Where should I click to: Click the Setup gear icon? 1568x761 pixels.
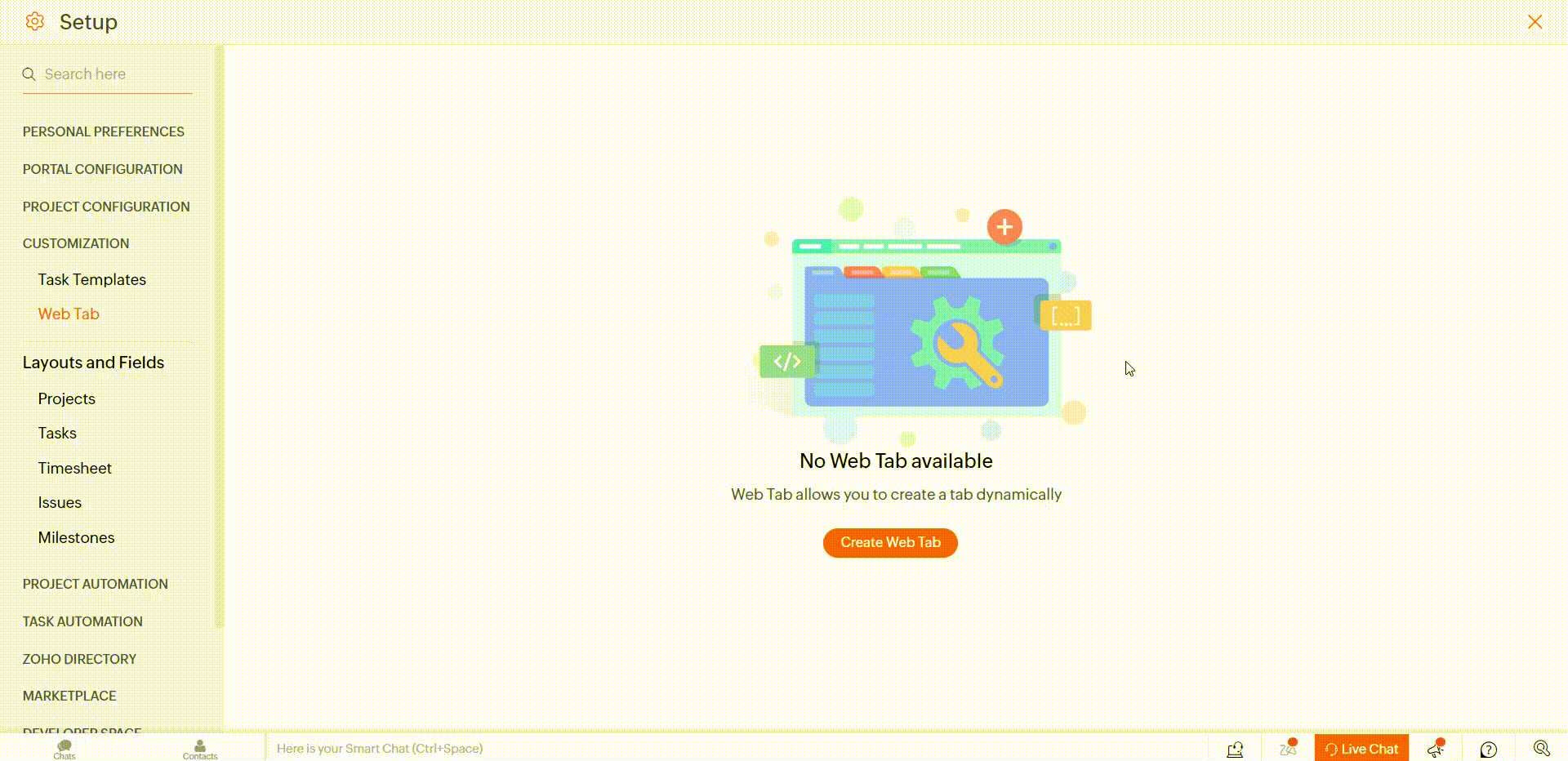[x=34, y=21]
